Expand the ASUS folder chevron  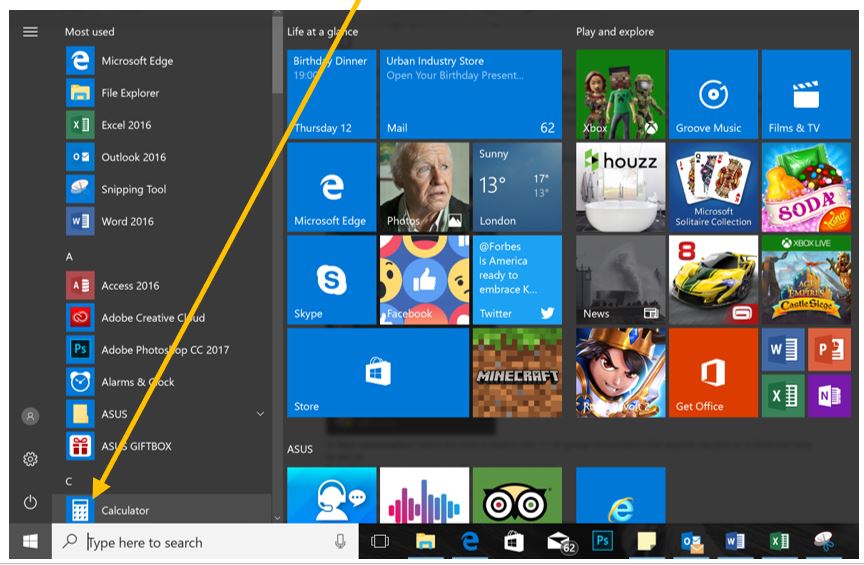(260, 414)
